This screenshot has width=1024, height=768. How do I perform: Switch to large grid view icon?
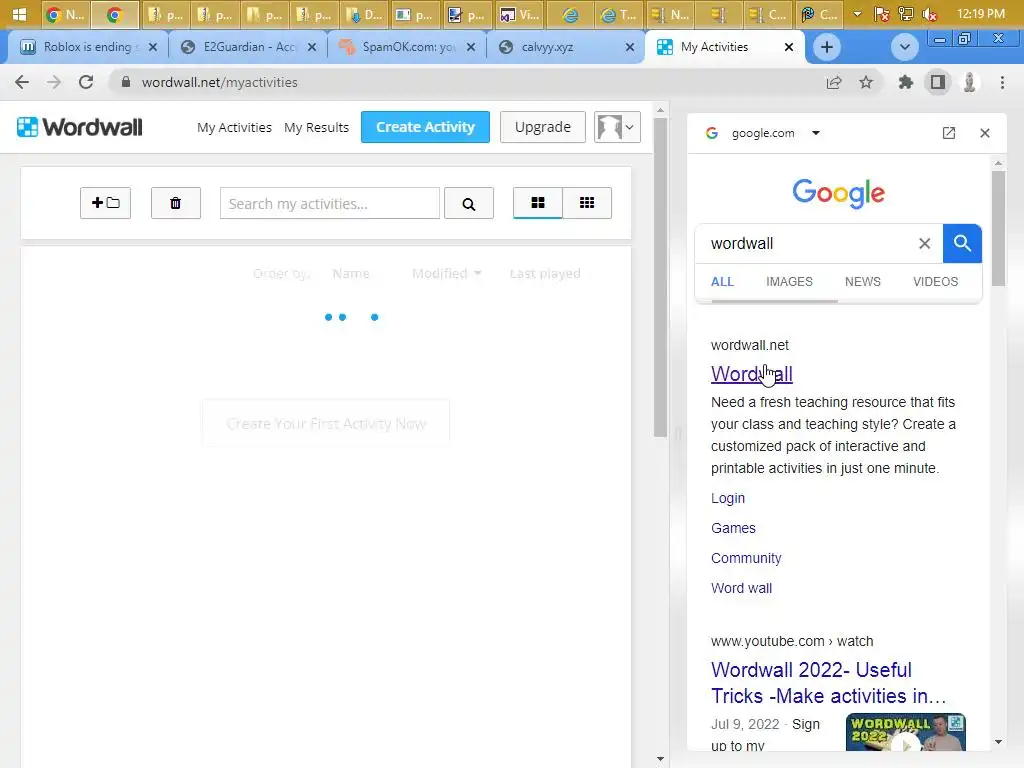(537, 203)
